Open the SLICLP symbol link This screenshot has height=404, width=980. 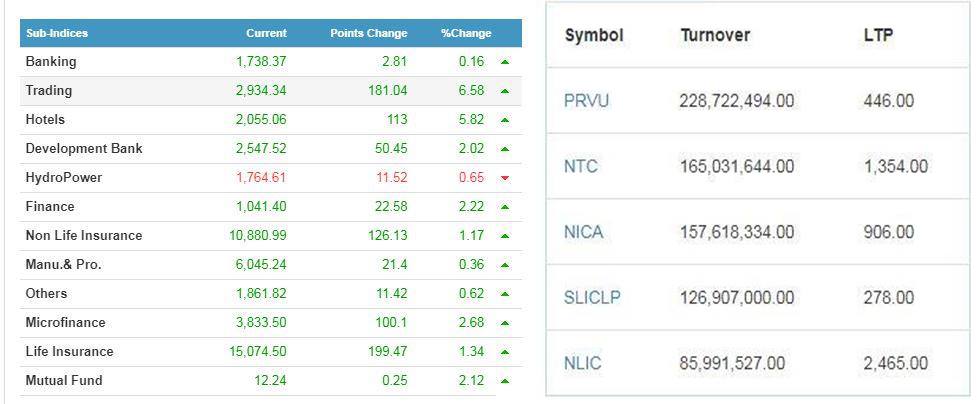[592, 297]
